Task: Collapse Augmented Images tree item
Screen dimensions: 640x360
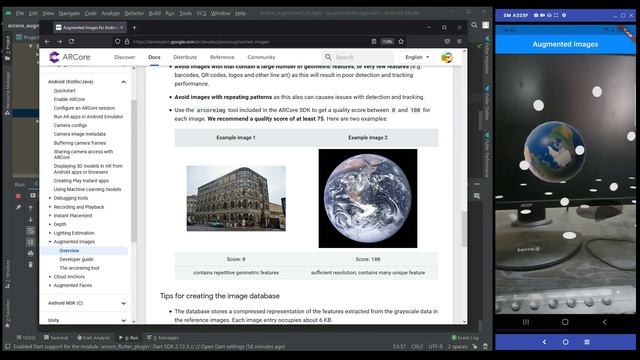Action: (x=50, y=242)
